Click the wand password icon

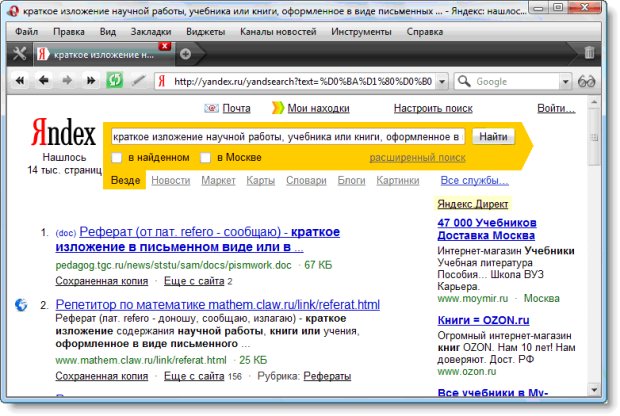coord(138,81)
